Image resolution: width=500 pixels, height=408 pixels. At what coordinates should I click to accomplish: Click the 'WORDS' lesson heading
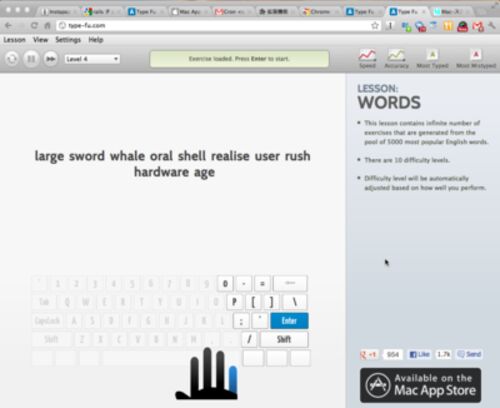point(389,102)
